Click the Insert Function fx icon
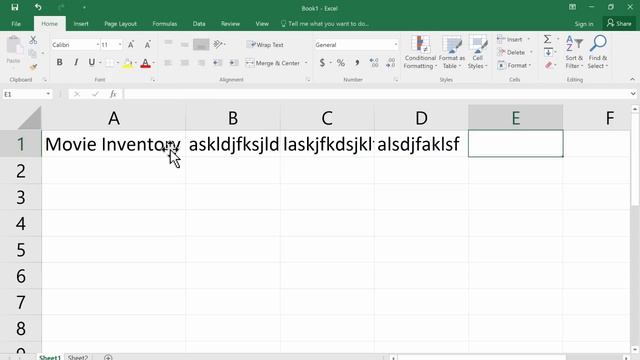Screen dimensions: 640x360 pyautogui.click(x=113, y=94)
